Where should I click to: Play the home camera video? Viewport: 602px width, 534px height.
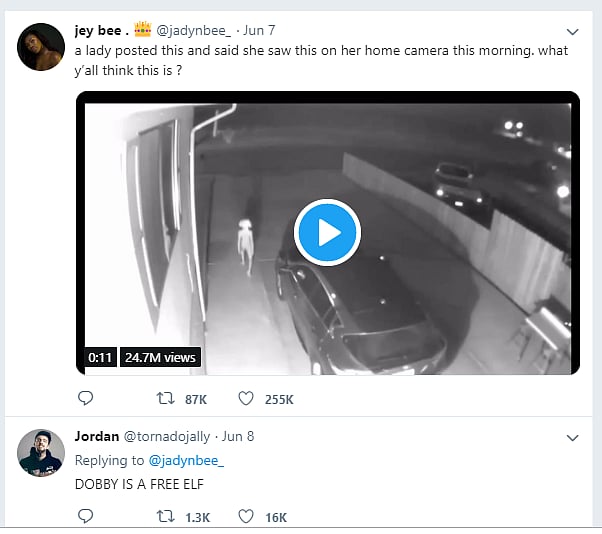(327, 233)
